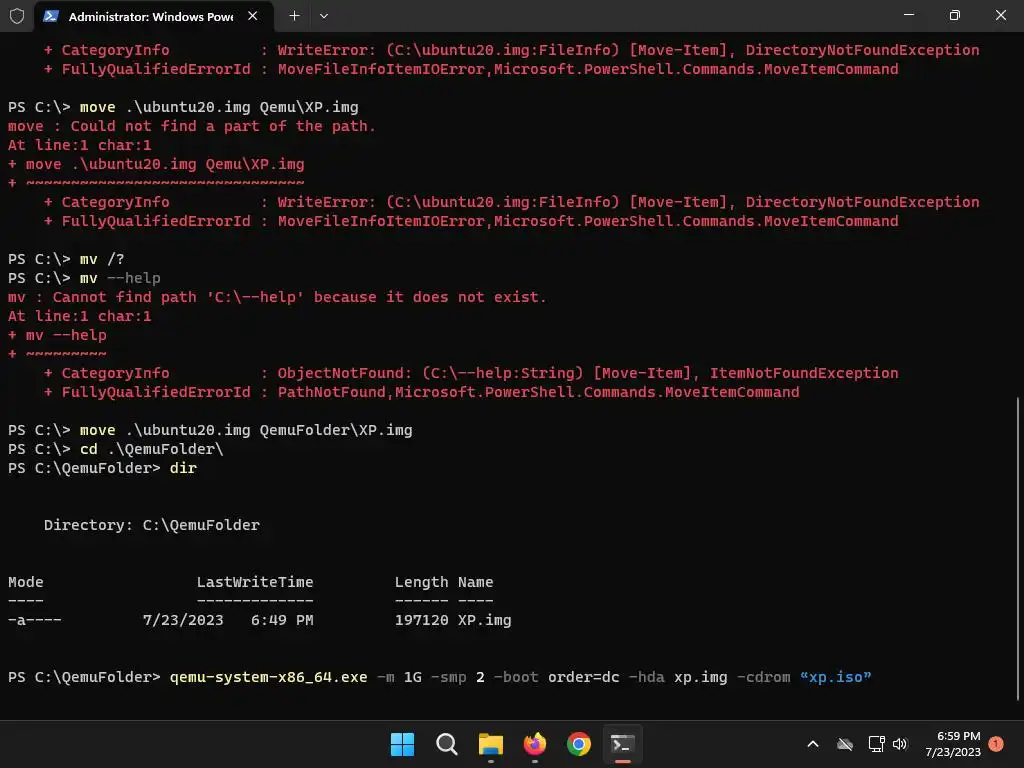Image resolution: width=1024 pixels, height=768 pixels.
Task: Click the -a---- mode value
Action: pyautogui.click(x=35, y=620)
